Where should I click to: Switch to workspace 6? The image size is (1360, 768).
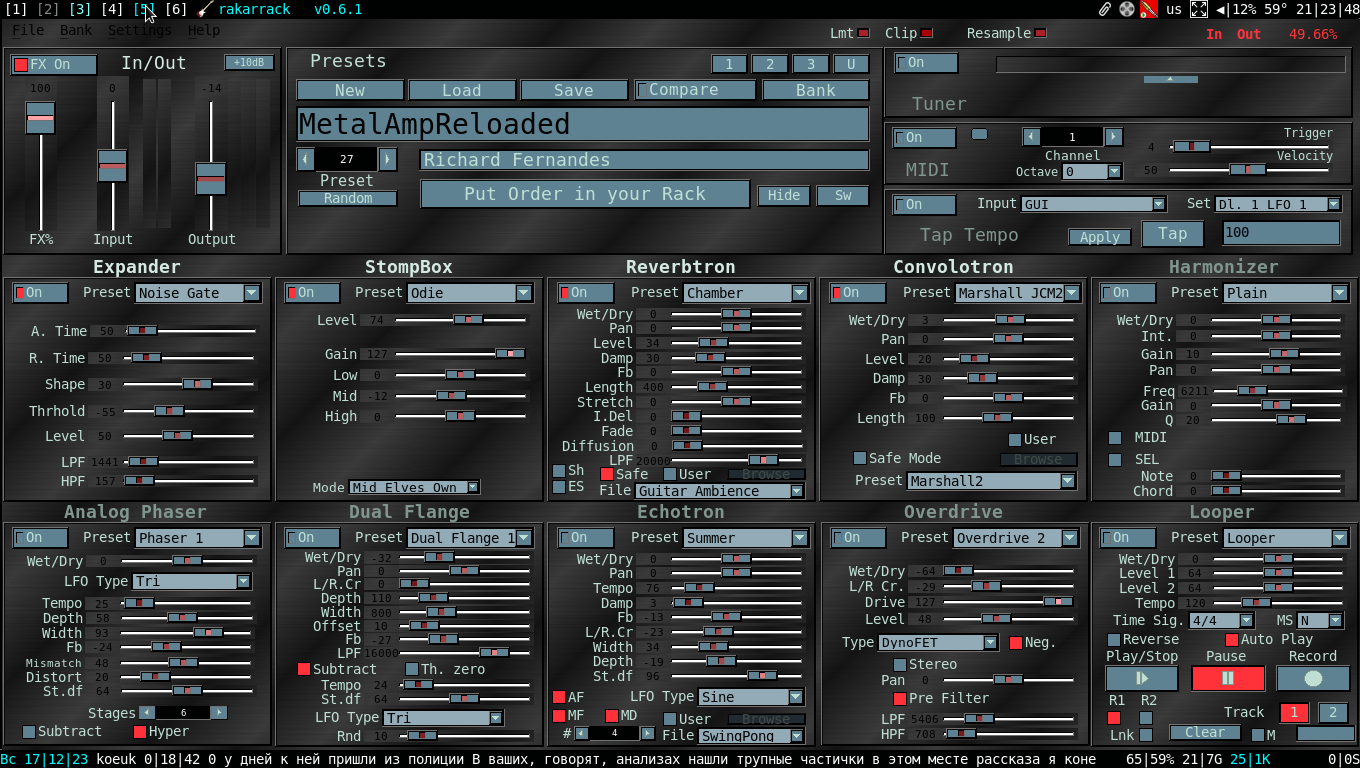pyautogui.click(x=176, y=9)
